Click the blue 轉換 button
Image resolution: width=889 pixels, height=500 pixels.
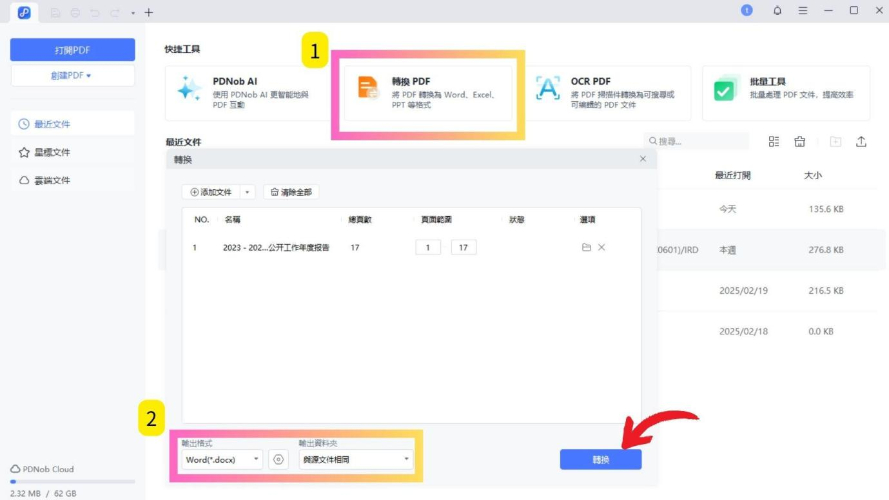coord(600,459)
